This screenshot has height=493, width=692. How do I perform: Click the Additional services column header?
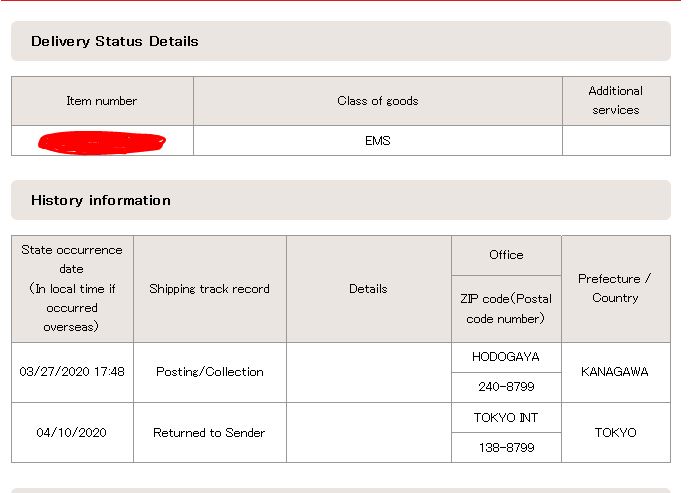click(616, 101)
